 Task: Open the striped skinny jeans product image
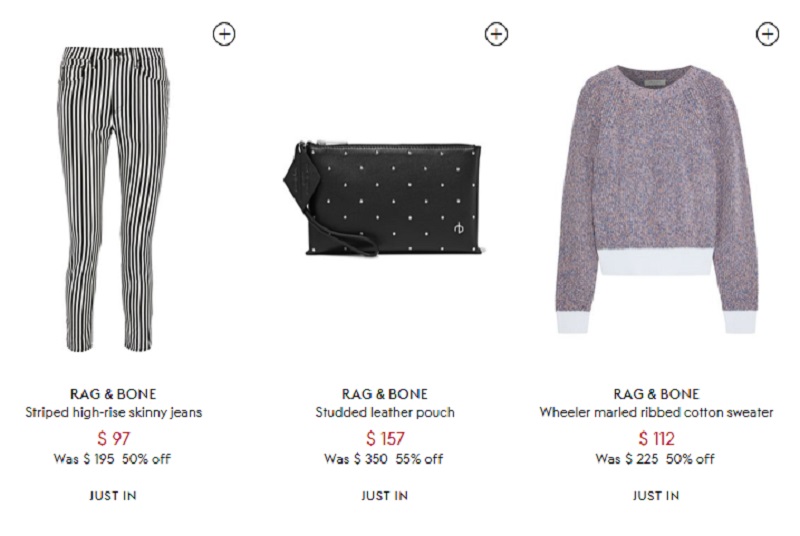coord(113,199)
